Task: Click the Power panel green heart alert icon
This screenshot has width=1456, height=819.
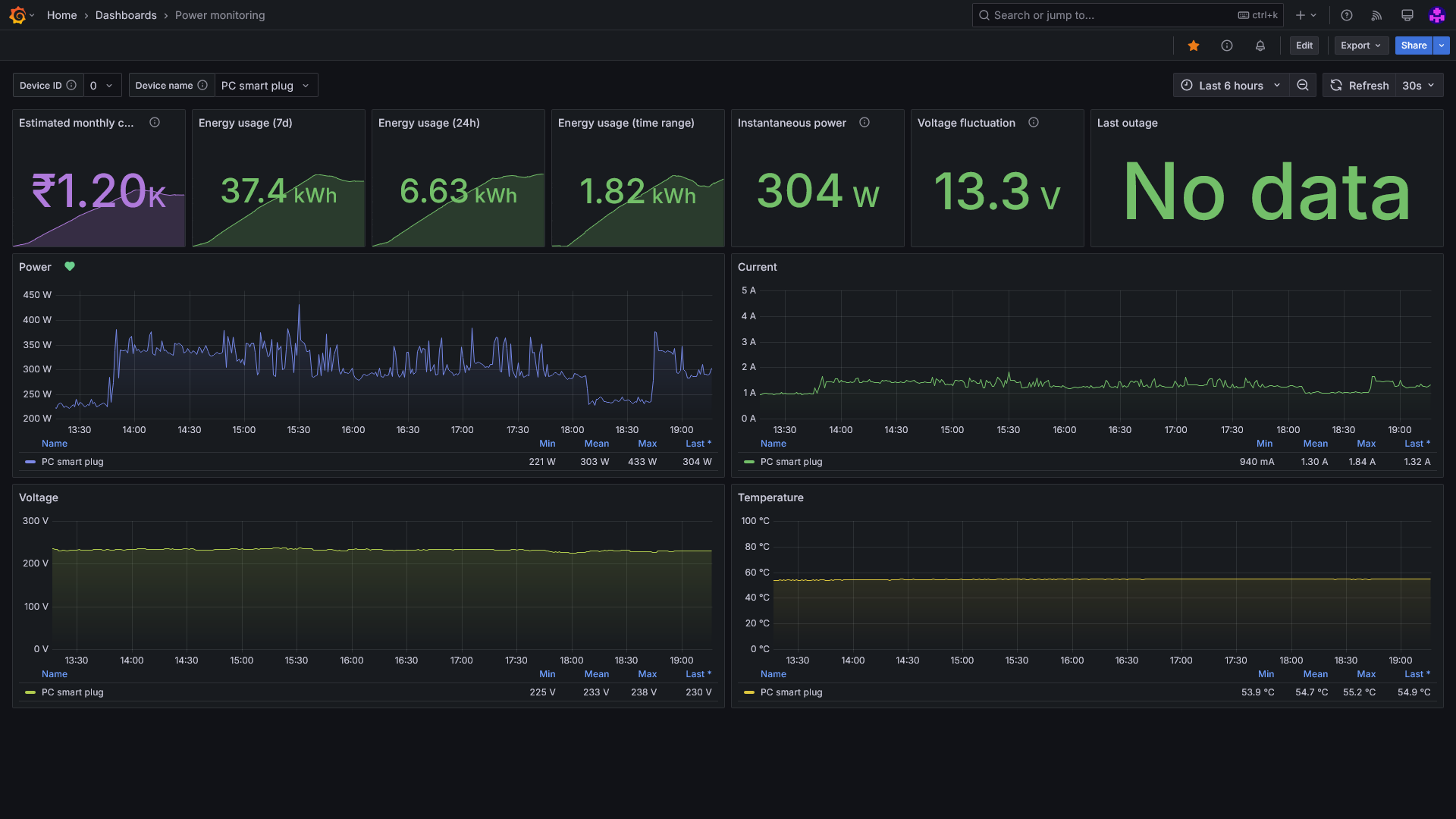Action: point(70,266)
